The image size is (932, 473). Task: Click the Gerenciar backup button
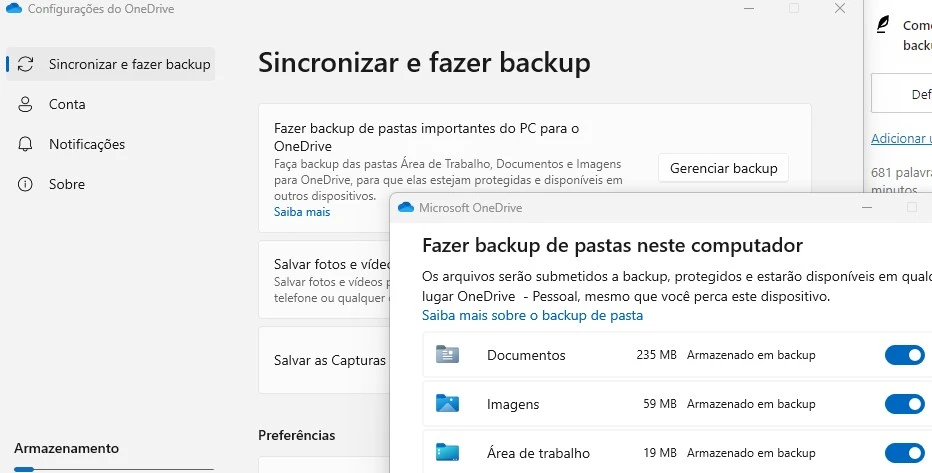click(723, 168)
